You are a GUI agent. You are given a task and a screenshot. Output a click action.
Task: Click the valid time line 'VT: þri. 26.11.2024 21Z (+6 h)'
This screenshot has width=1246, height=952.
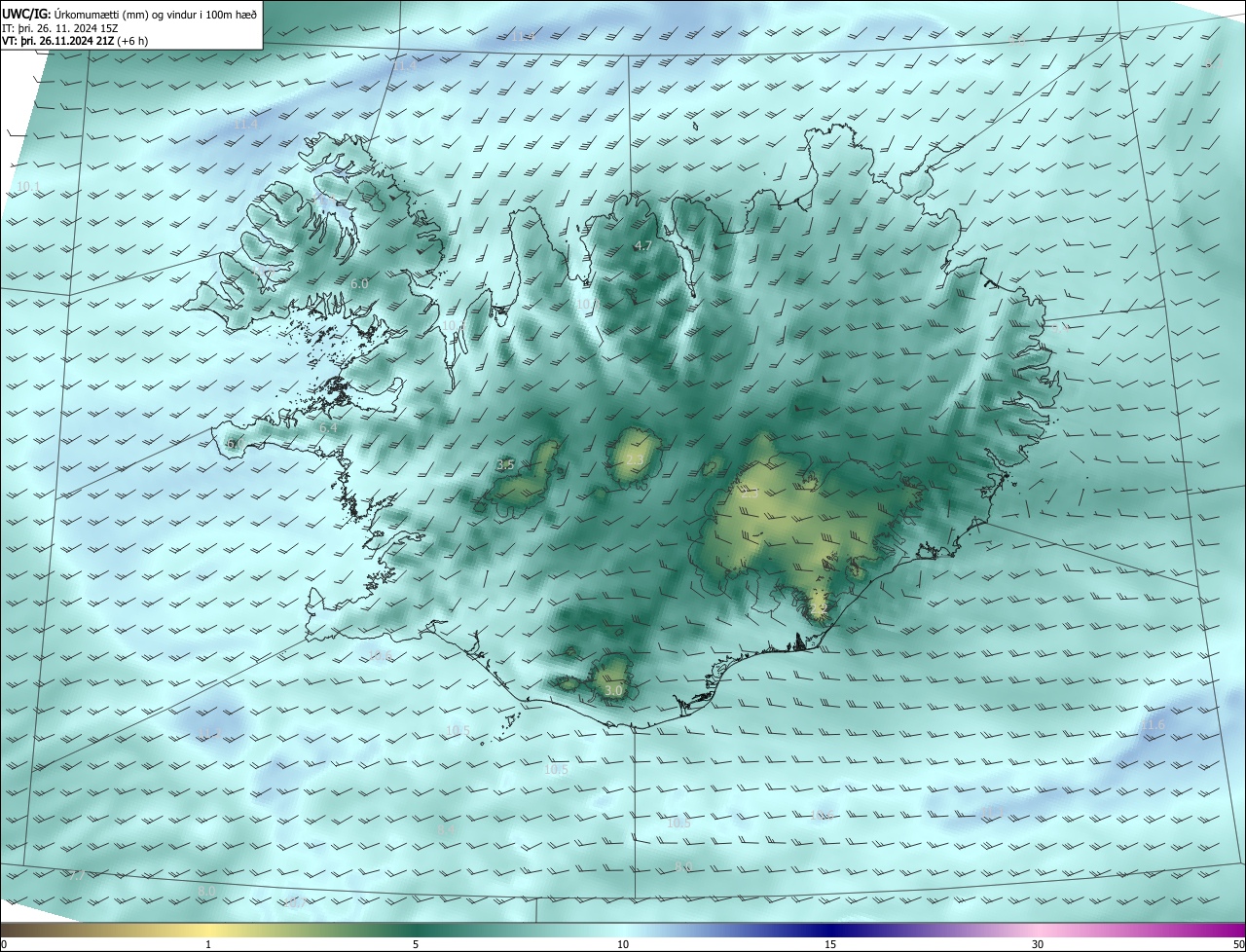pyautogui.click(x=75, y=40)
